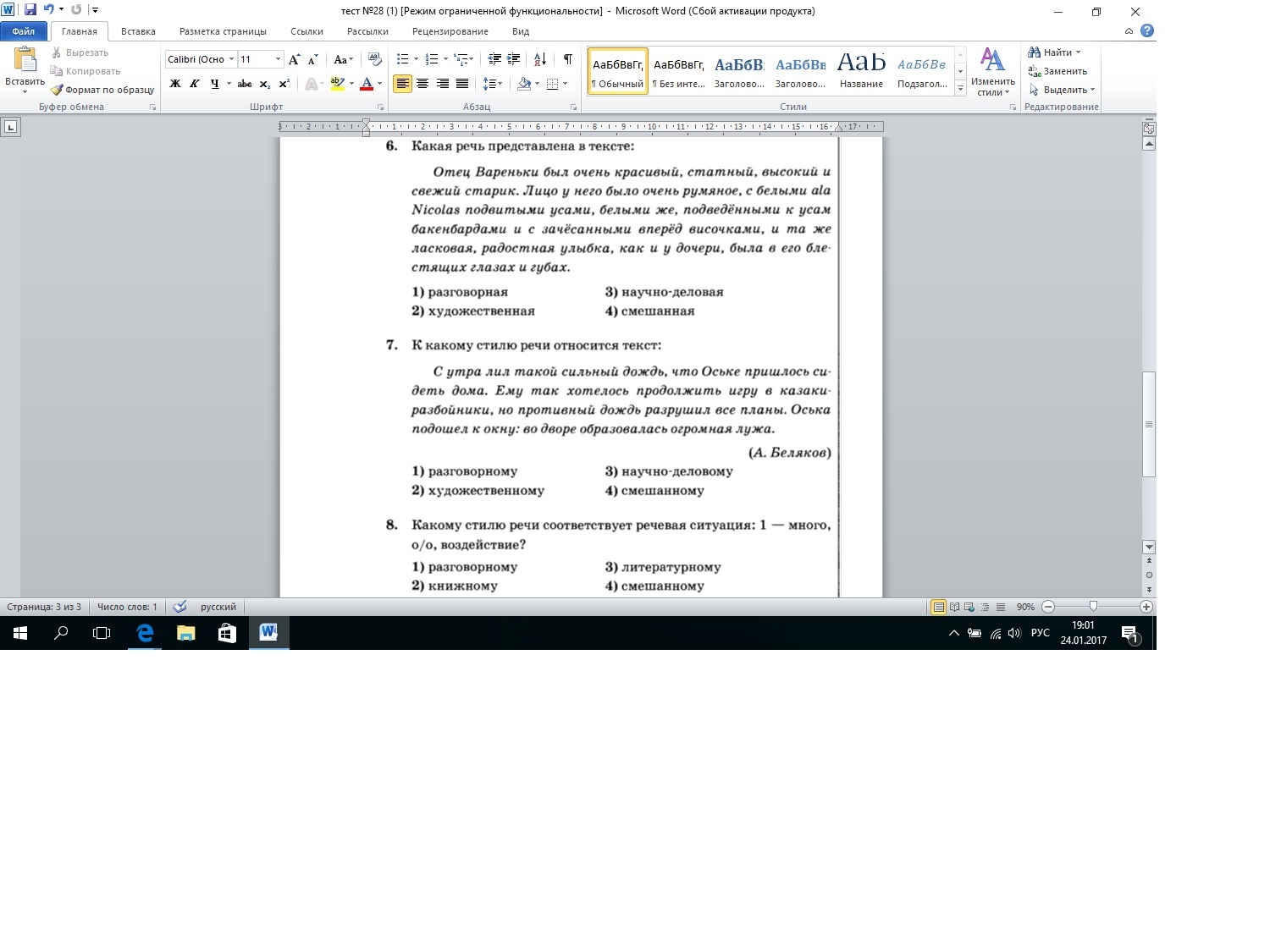Toggle Underline (Ч) formatting
The height and width of the screenshot is (952, 1270).
click(215, 84)
